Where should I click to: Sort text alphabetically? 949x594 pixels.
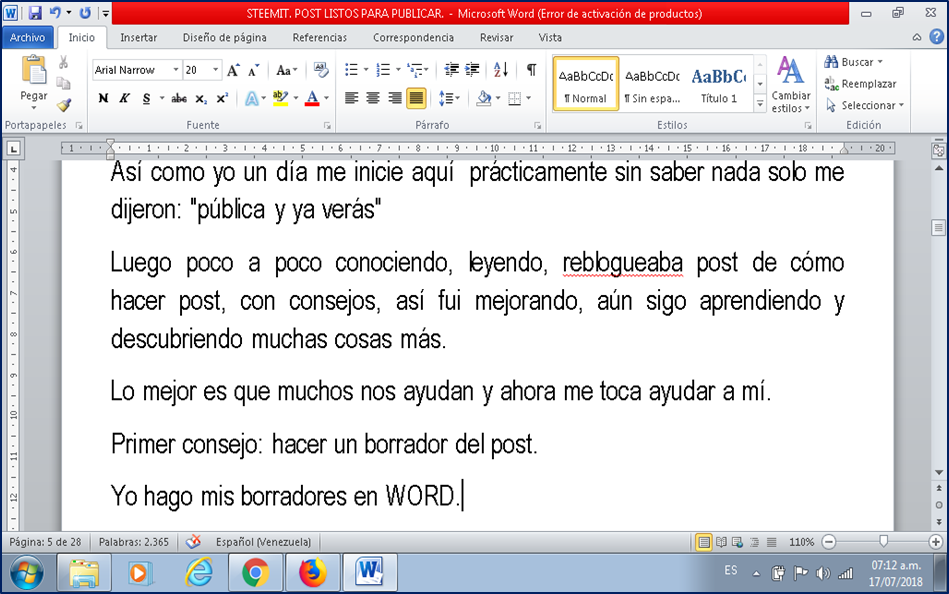[x=501, y=70]
